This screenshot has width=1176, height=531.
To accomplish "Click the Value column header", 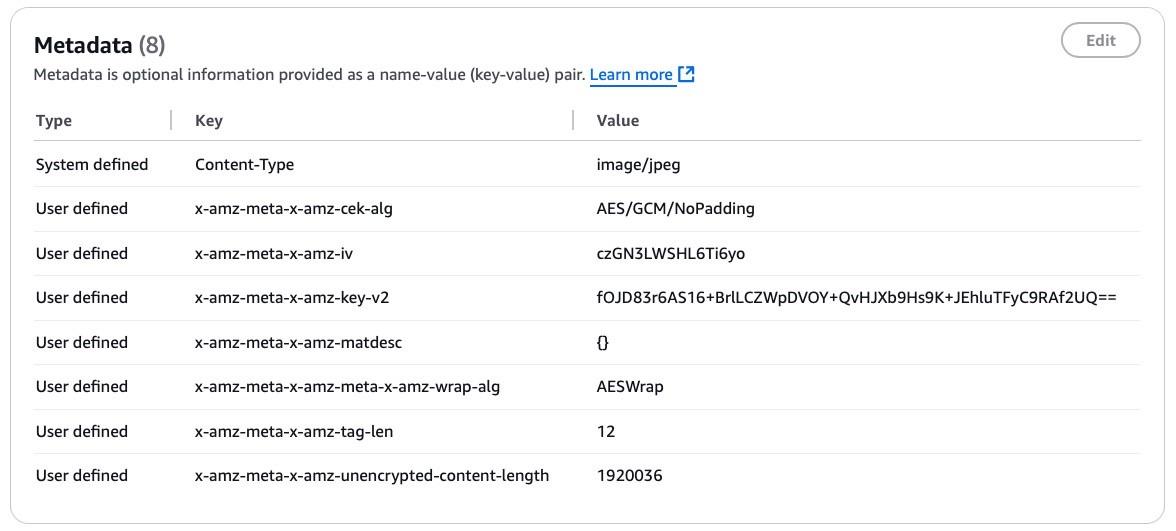I will pos(617,121).
